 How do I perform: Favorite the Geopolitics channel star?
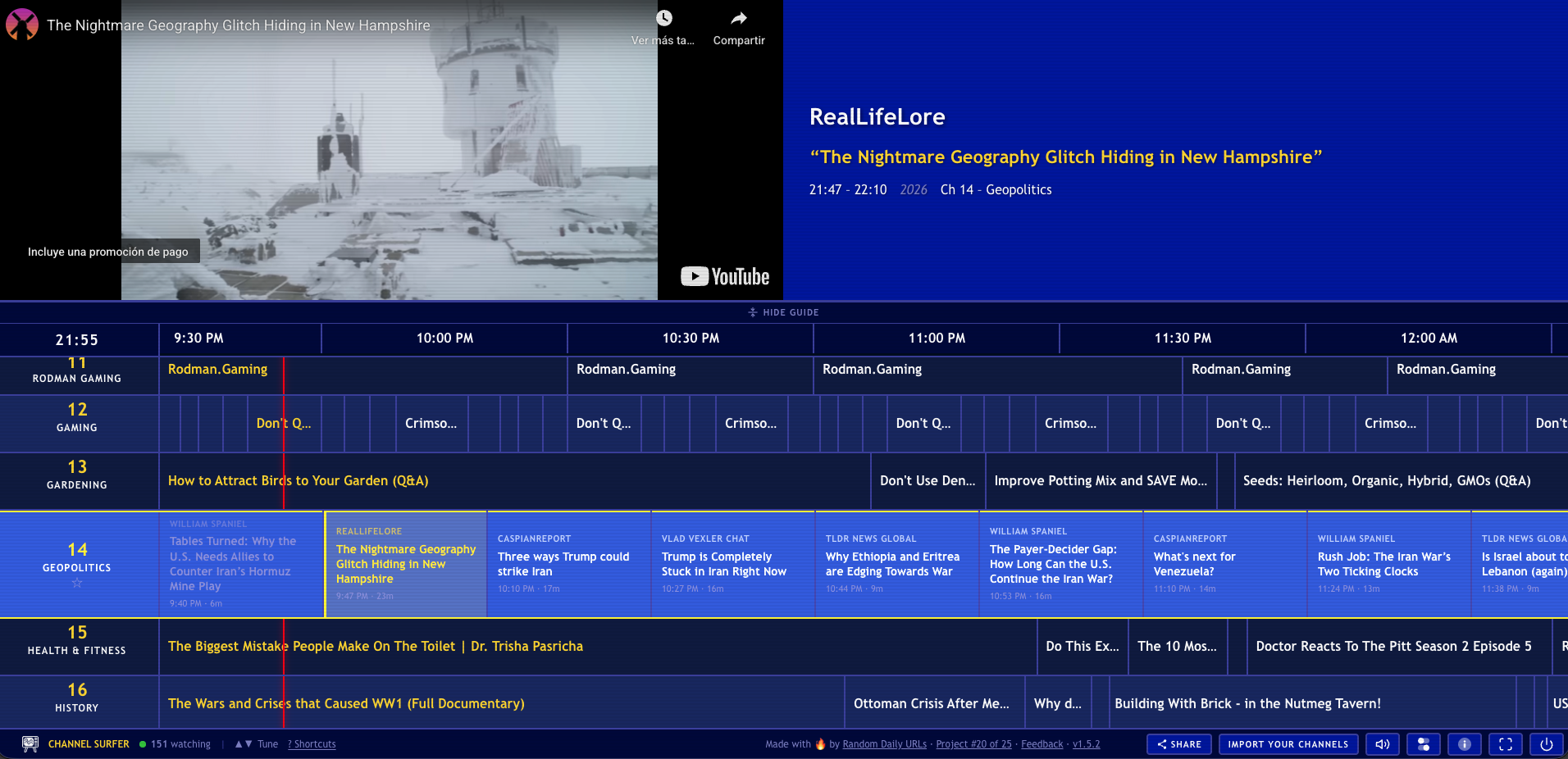pos(77,584)
